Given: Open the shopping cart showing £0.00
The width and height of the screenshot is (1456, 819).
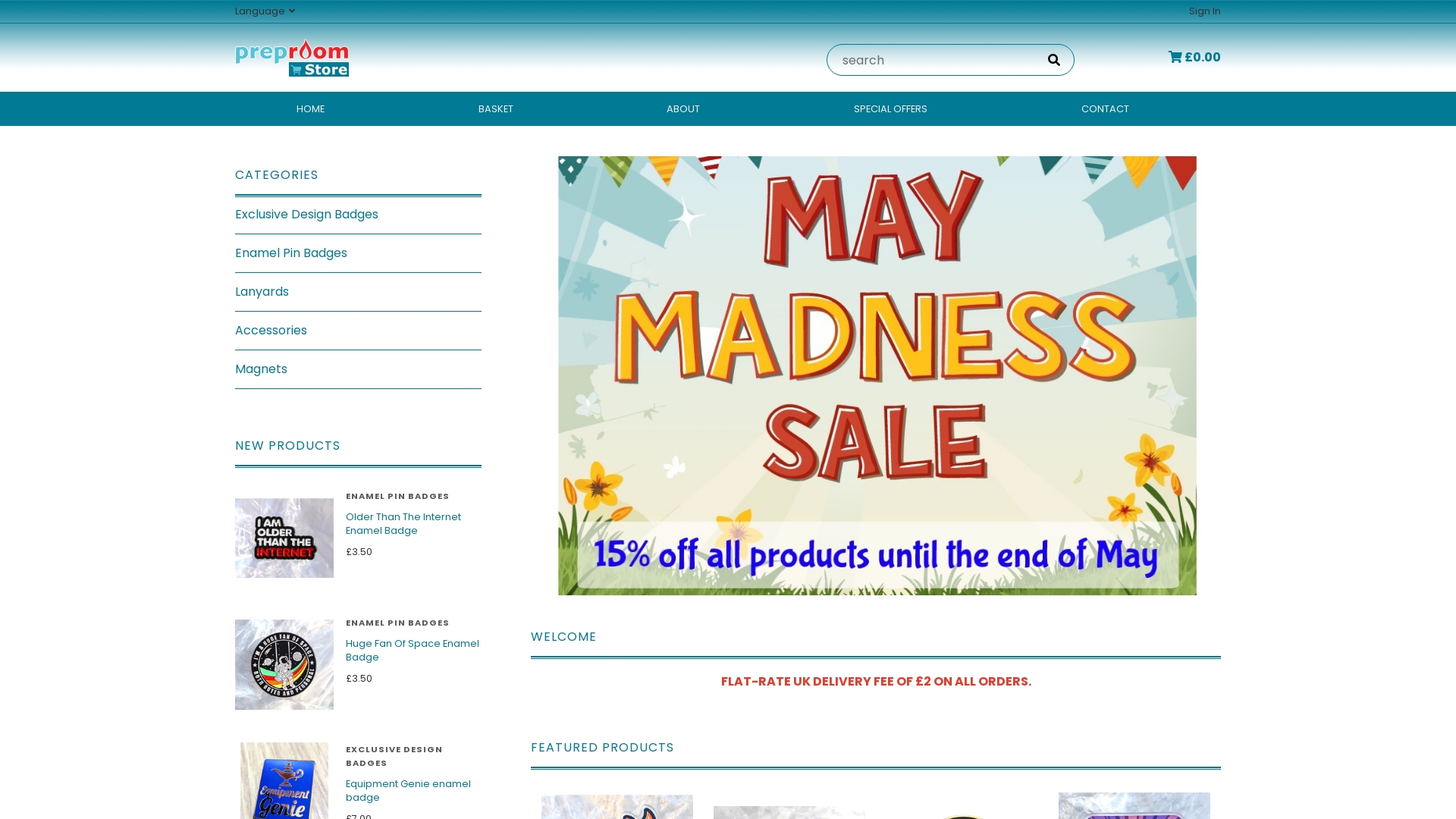Looking at the screenshot, I should coord(1194,56).
